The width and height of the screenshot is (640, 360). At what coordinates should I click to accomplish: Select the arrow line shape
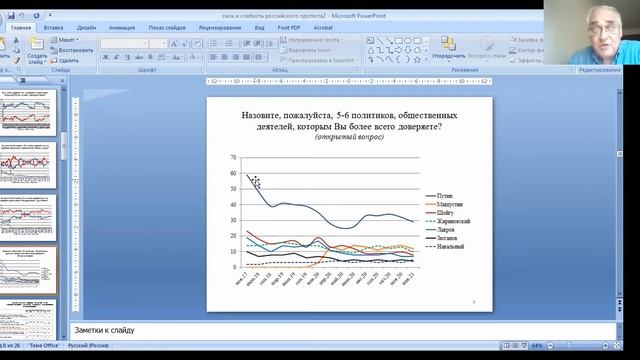(389, 40)
